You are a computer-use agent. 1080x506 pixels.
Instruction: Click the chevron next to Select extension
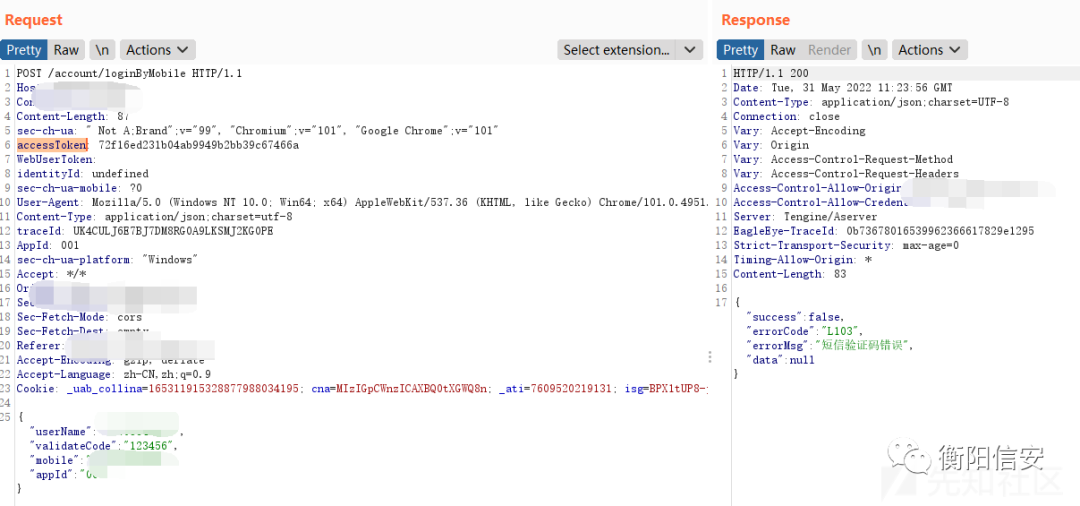pos(690,50)
